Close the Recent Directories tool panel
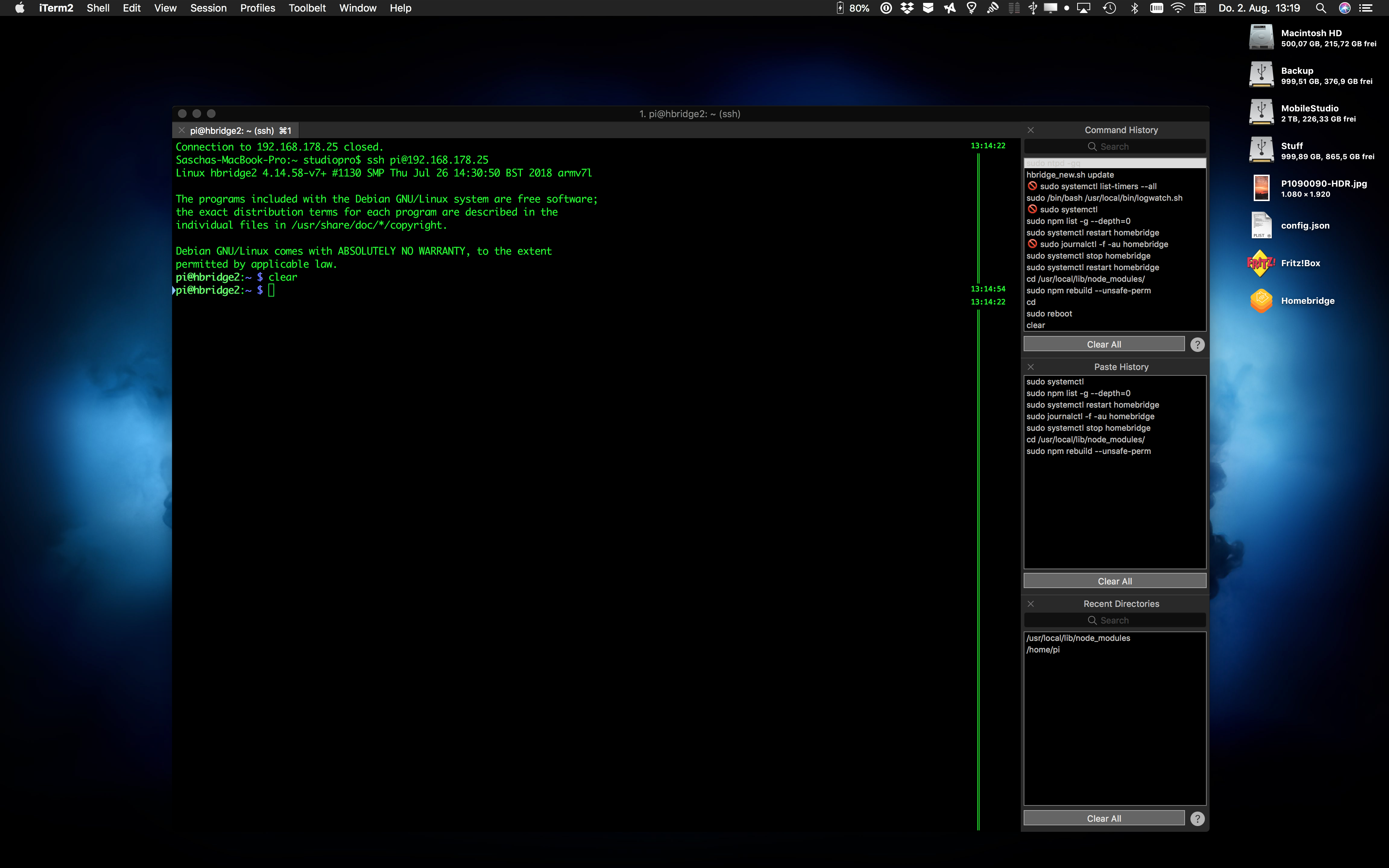1389x868 pixels. (x=1030, y=604)
